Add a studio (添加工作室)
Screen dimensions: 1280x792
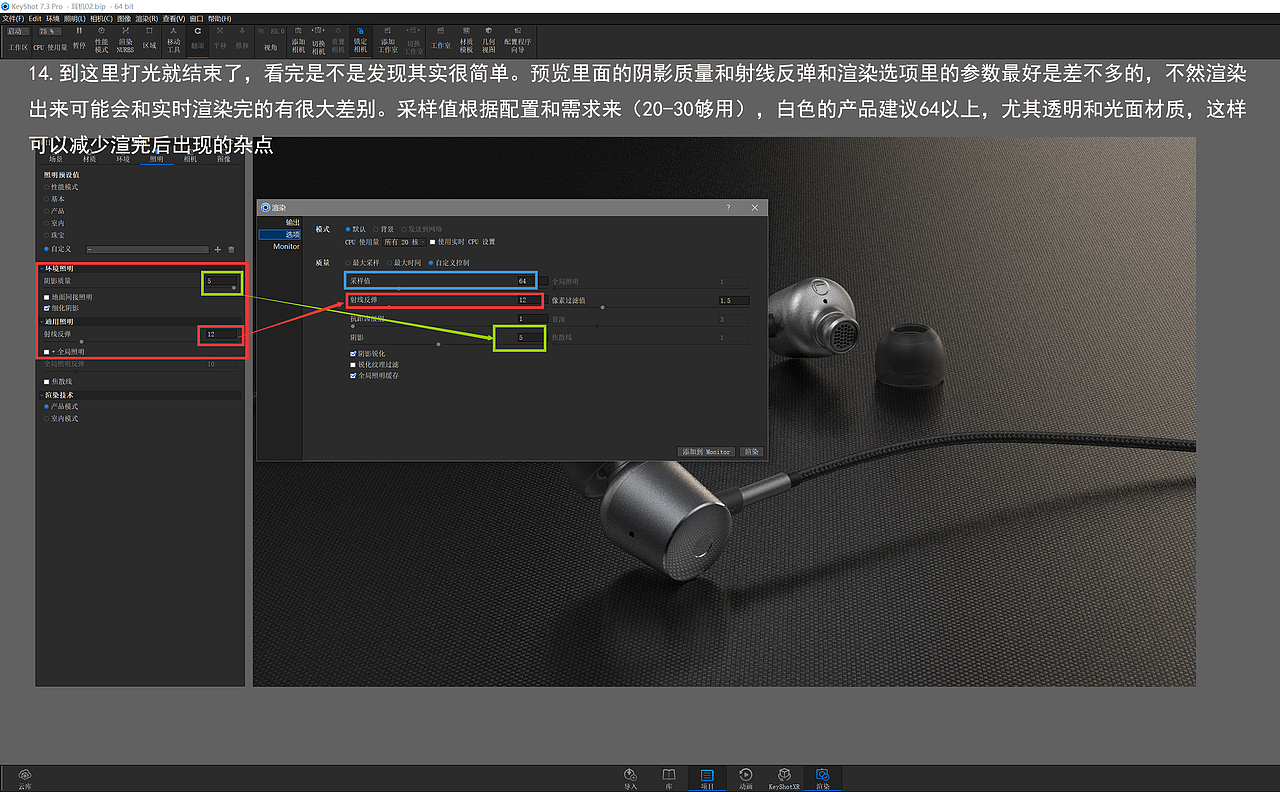[x=388, y=40]
